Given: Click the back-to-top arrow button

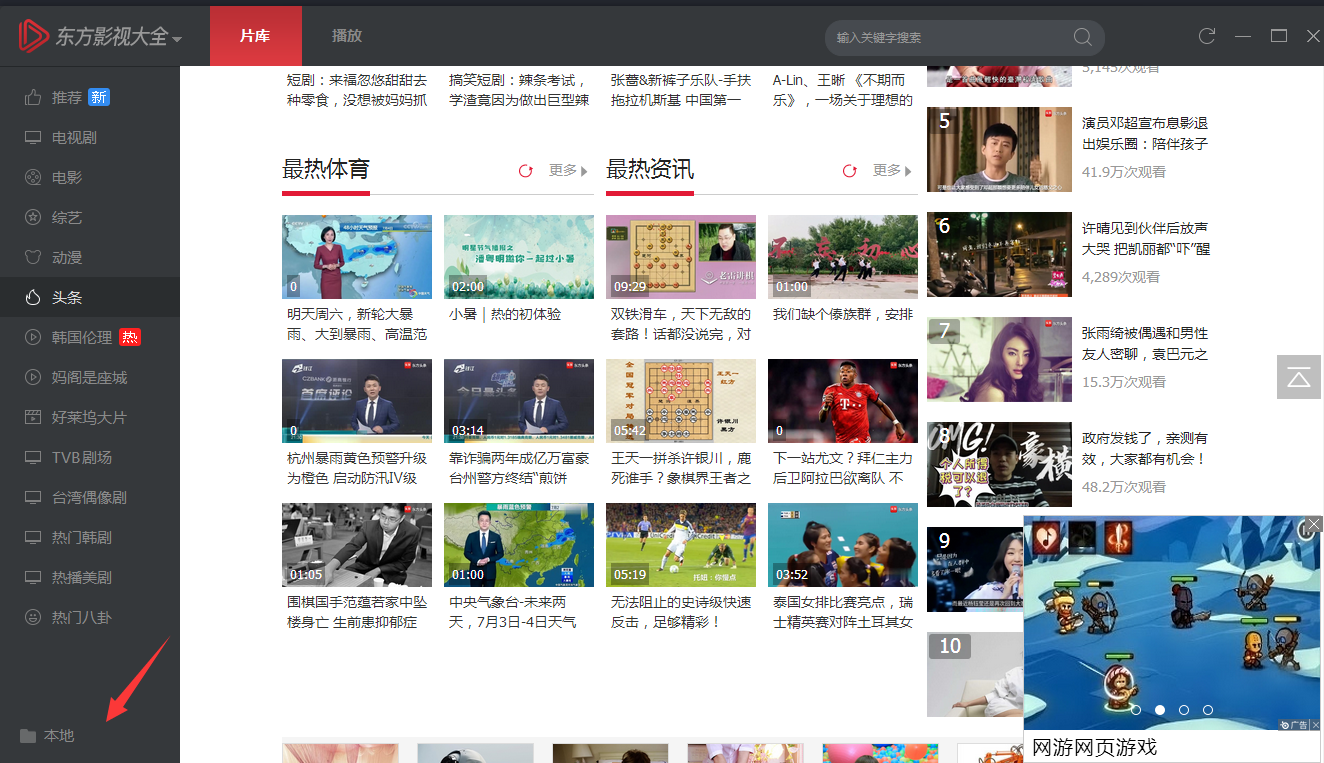Looking at the screenshot, I should point(1298,377).
